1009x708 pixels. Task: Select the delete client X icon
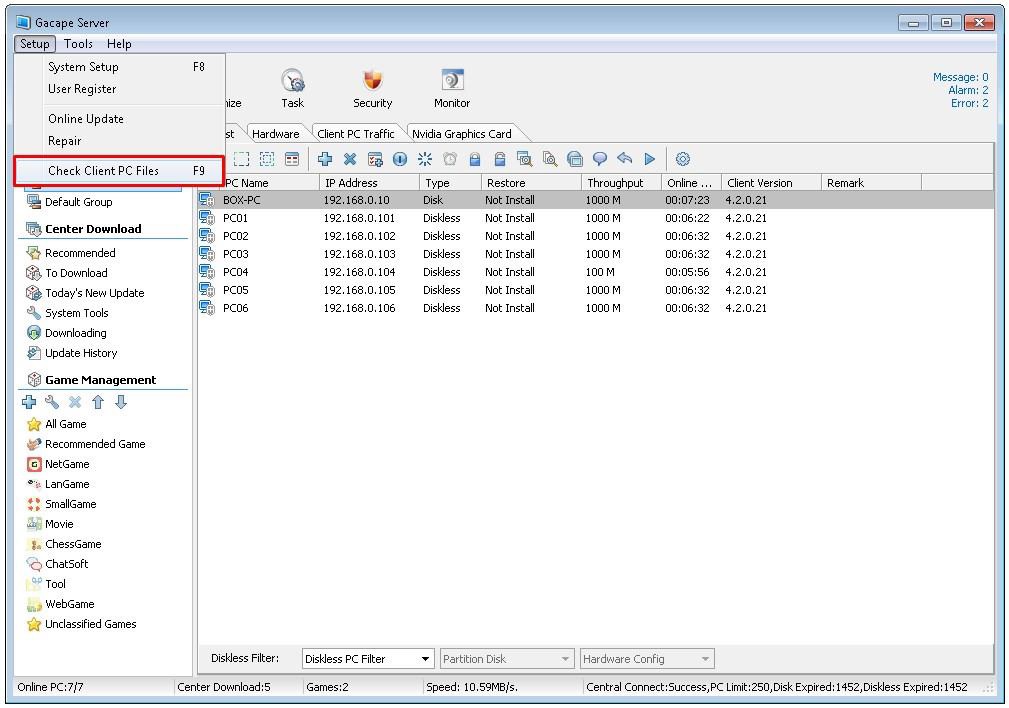349,159
